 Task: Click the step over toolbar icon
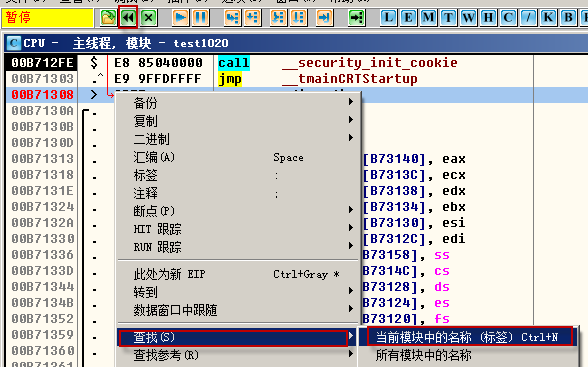point(253,17)
